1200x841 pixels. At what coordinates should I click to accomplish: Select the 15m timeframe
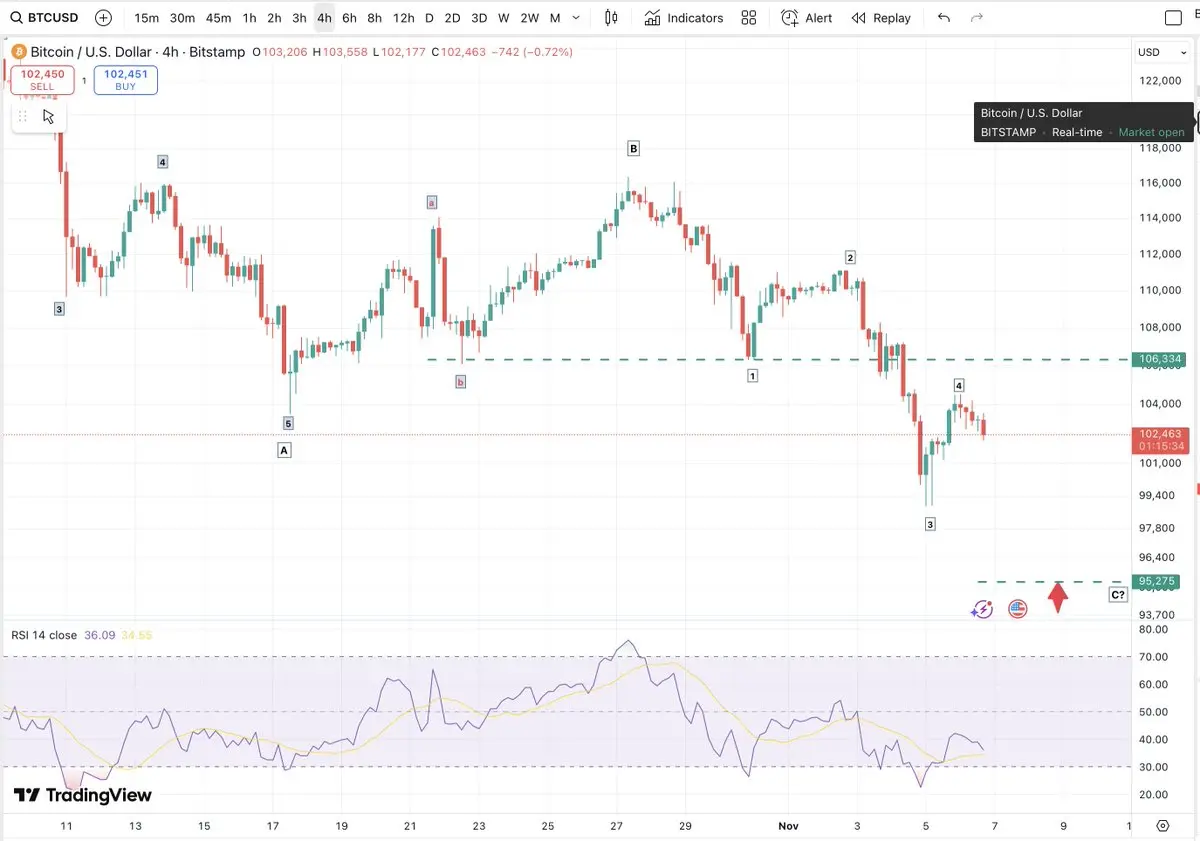coord(146,18)
